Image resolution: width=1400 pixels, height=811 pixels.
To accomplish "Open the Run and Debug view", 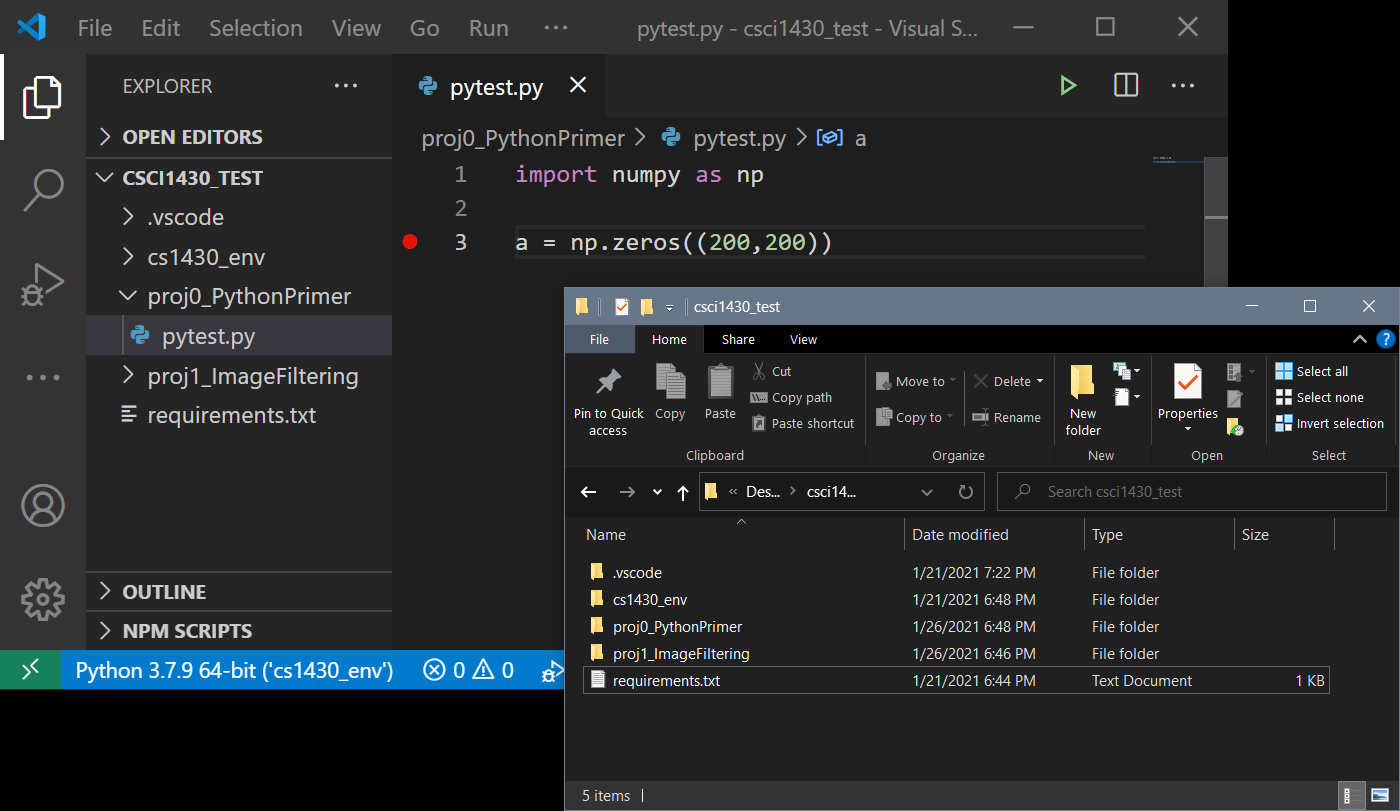I will [42, 283].
